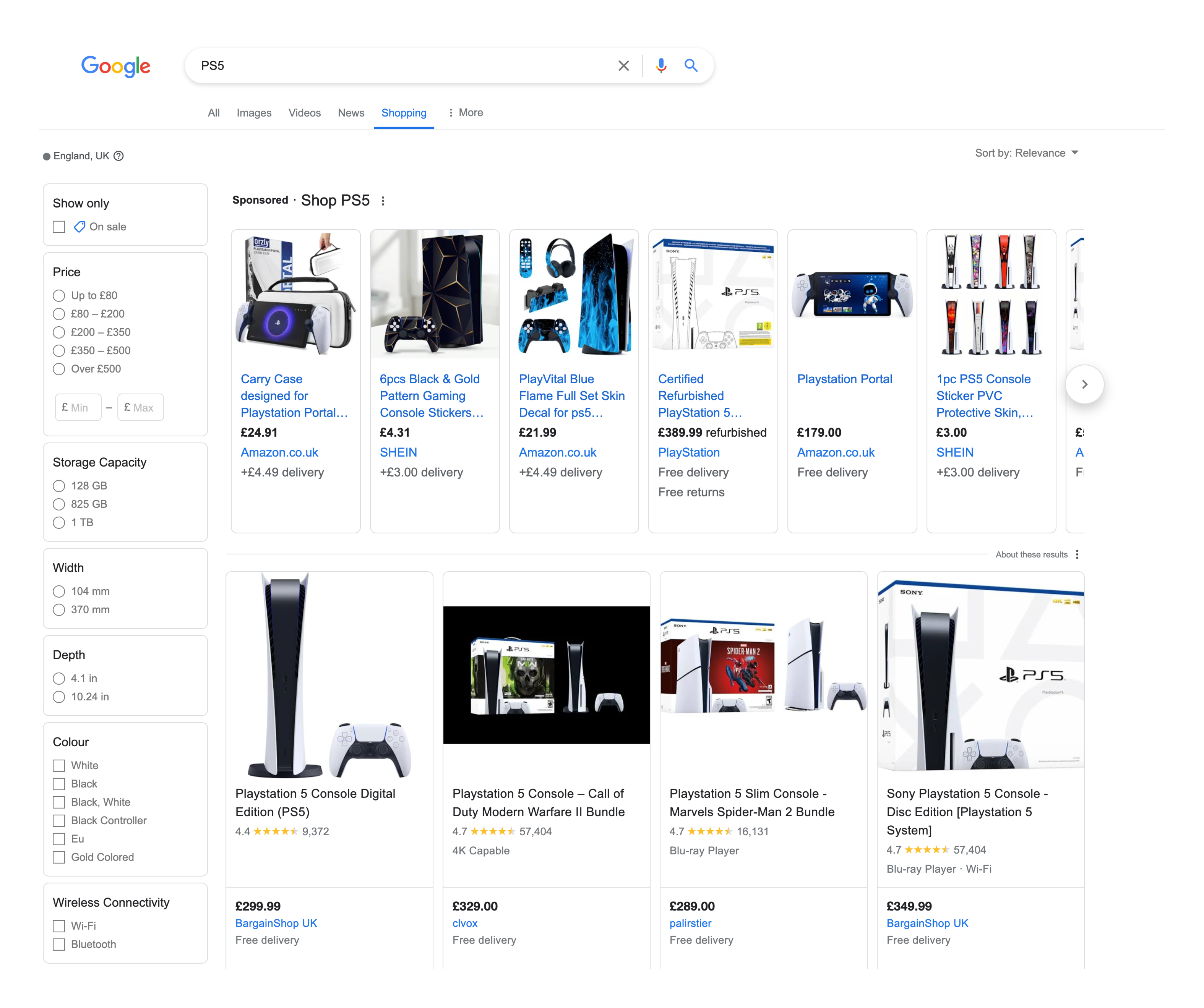The width and height of the screenshot is (1204, 1008).
Task: Choose 128 GB storage capacity
Action: coord(59,486)
